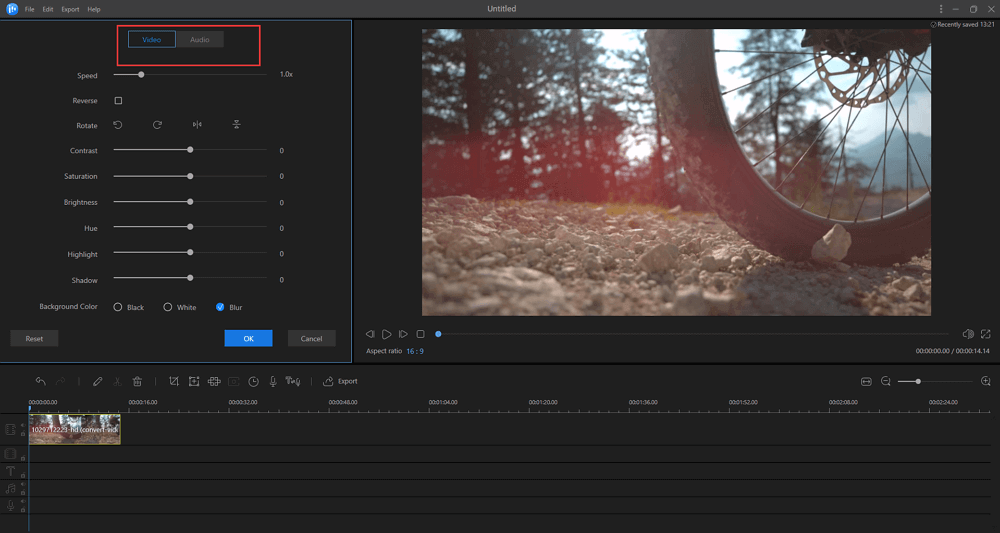Open the three-dot options menu in title bar

click(941, 9)
